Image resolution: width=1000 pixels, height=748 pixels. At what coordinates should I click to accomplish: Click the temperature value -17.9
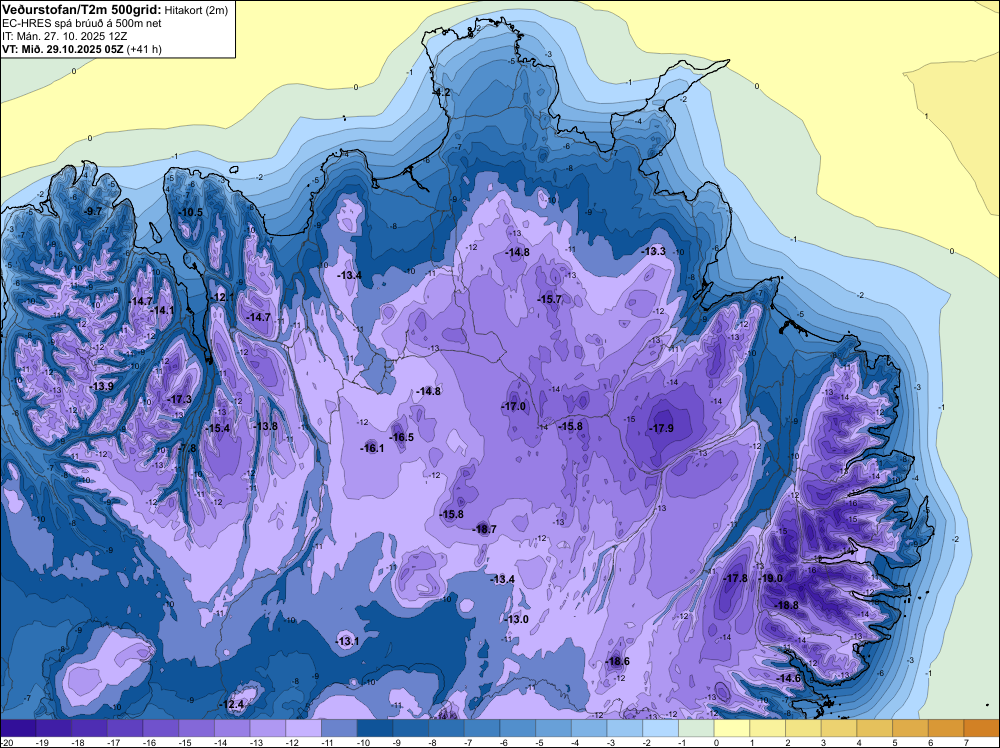(x=661, y=429)
